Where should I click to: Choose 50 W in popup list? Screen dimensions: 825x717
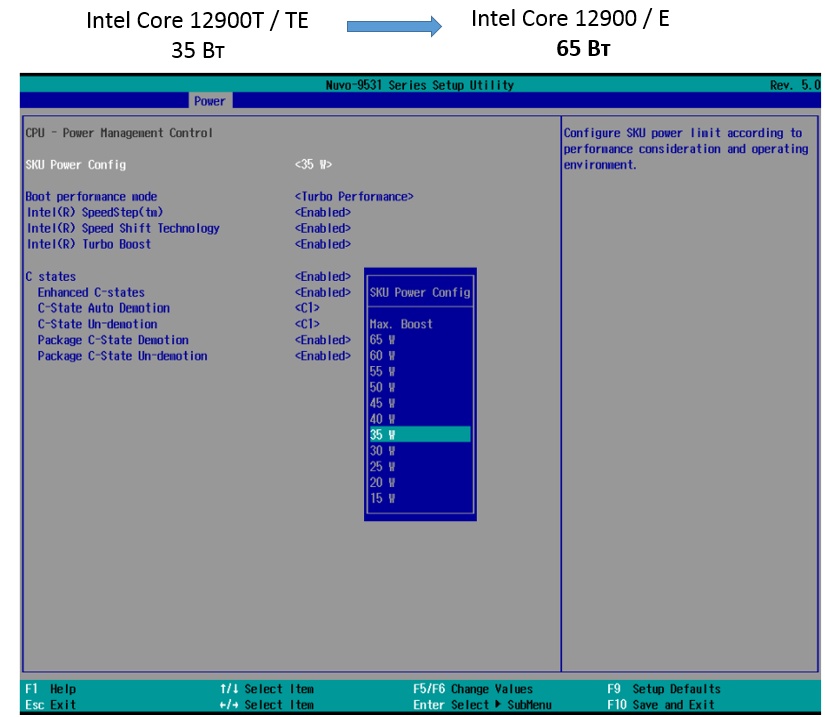click(383, 387)
